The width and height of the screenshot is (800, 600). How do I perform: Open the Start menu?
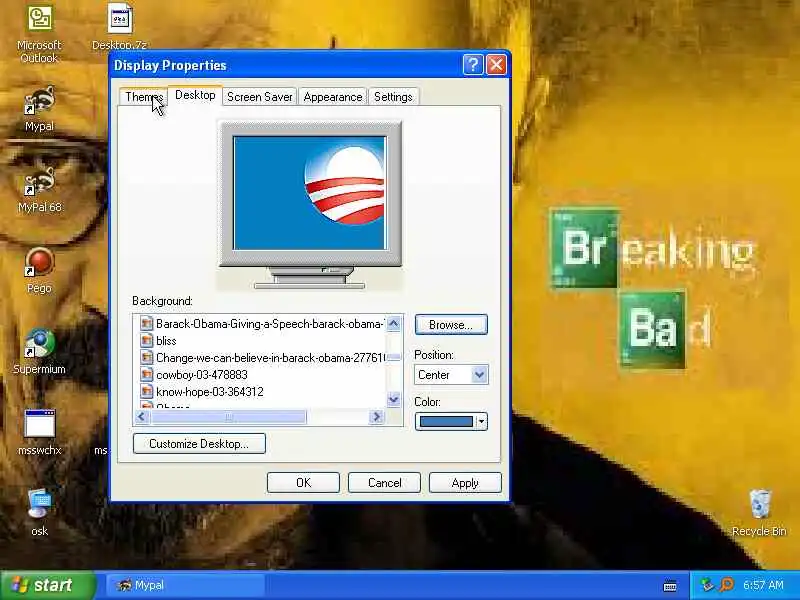[48, 585]
